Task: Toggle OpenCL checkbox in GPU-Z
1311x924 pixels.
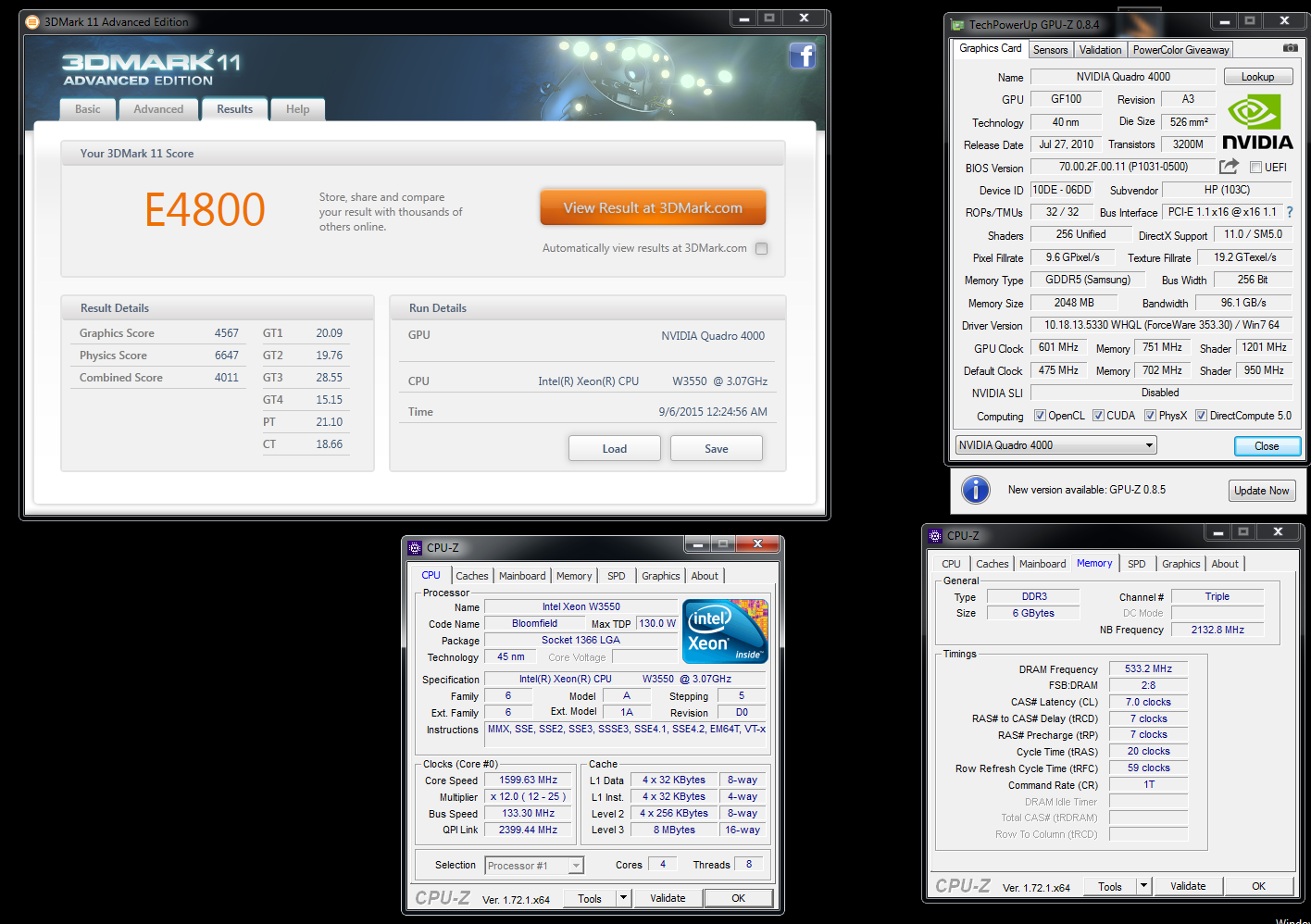Action: [x=1040, y=416]
